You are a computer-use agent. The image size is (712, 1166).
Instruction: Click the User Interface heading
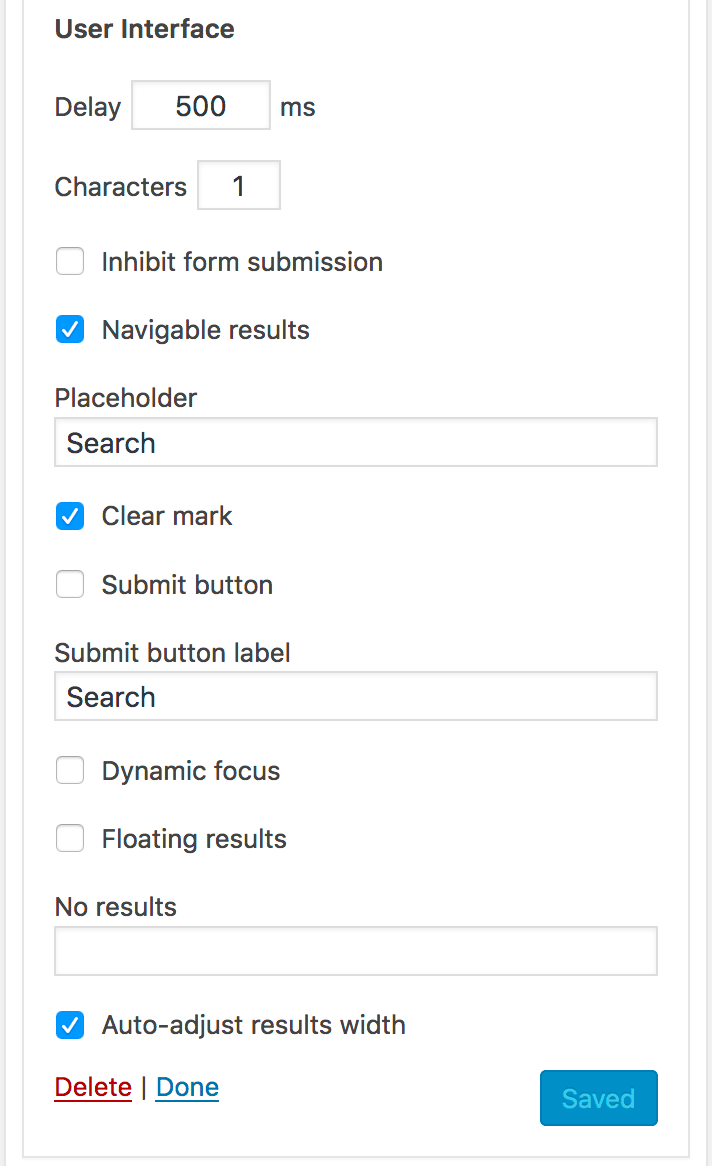[144, 29]
